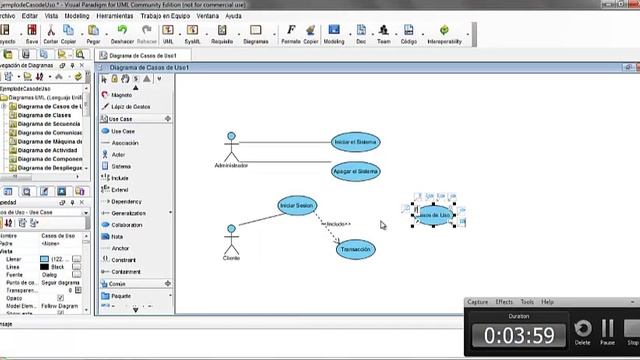Open the Vista menu
640x360 pixels.
point(51,16)
